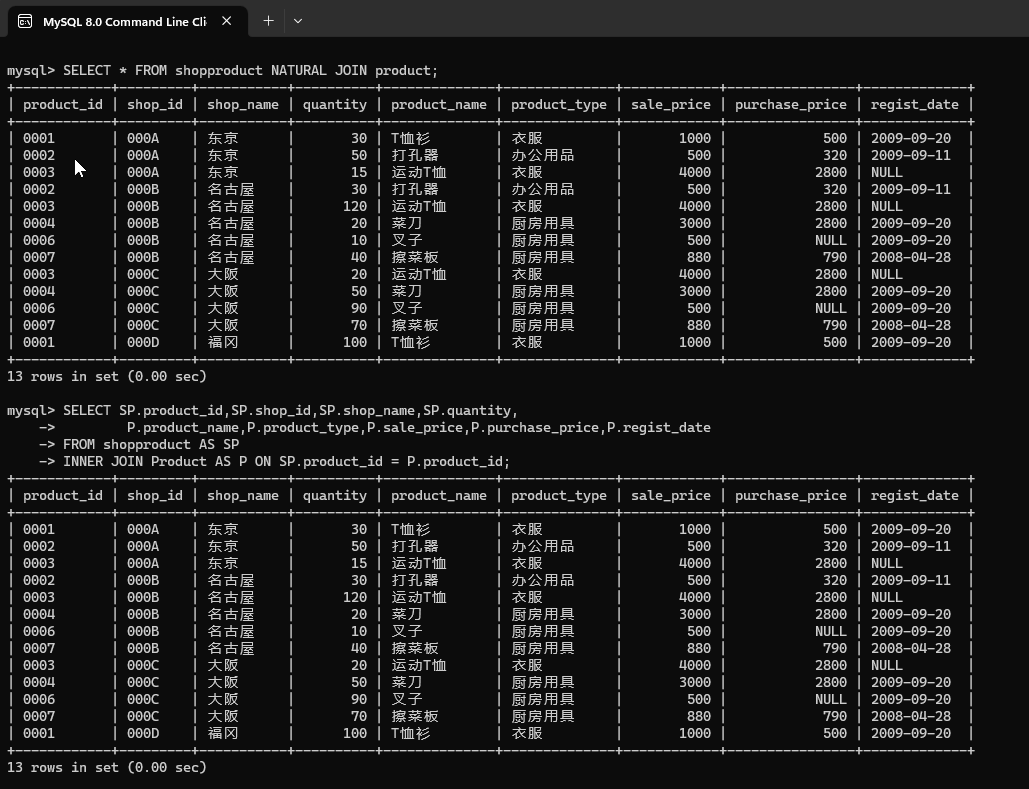Click the product_name header in the first table
1029x789 pixels.
point(439,104)
